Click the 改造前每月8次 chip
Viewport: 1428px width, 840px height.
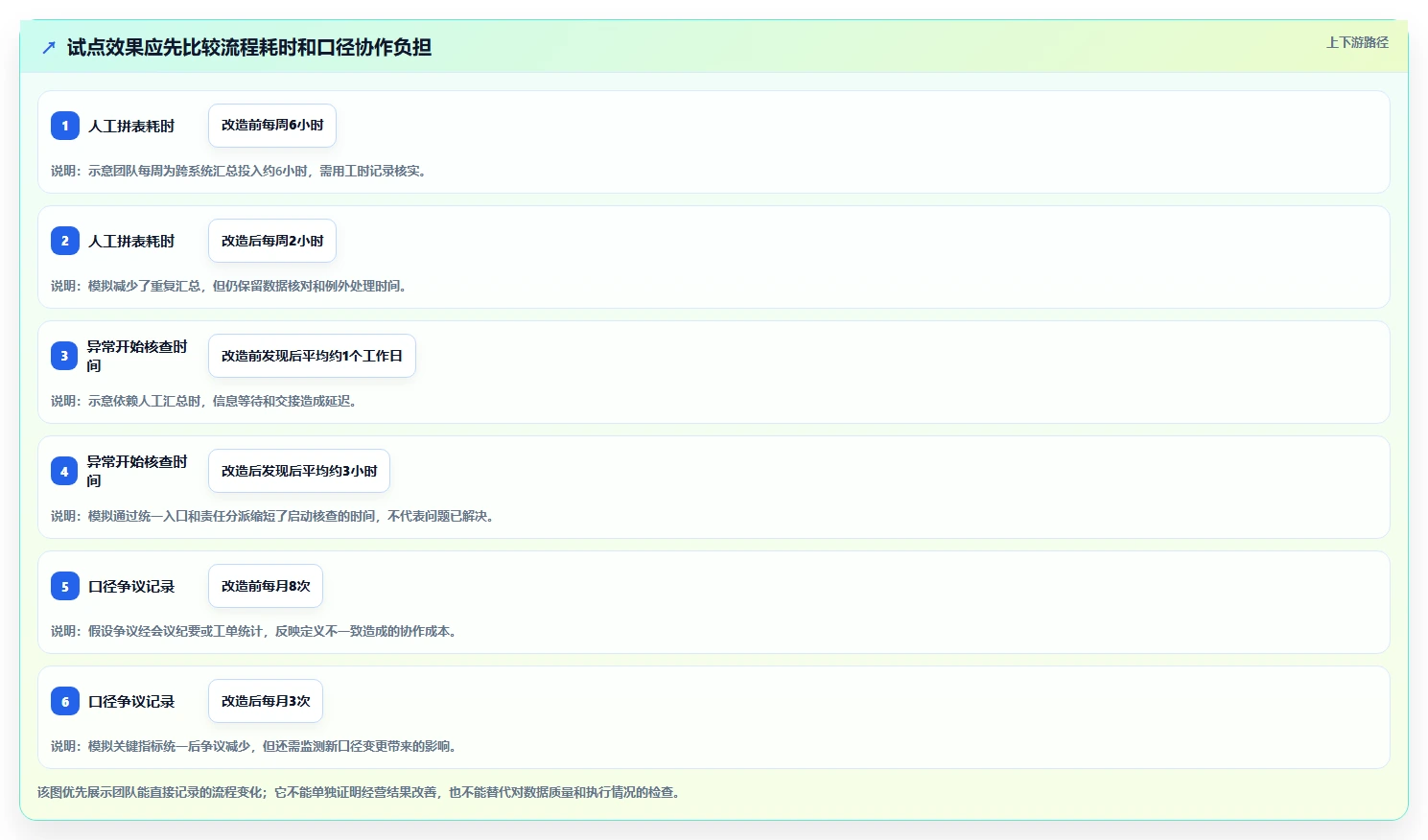pyautogui.click(x=266, y=586)
